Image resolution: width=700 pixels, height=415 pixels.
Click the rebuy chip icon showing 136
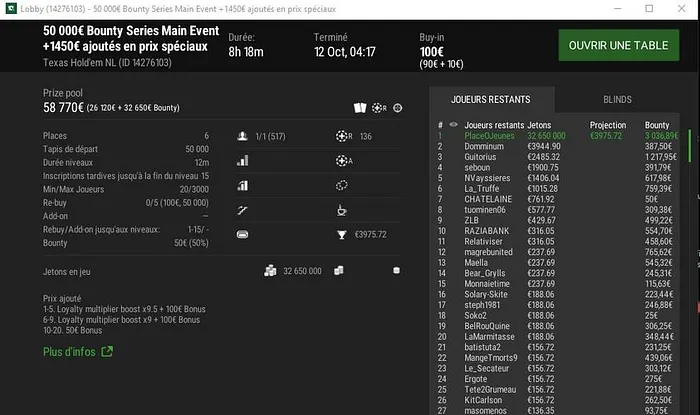[344, 136]
